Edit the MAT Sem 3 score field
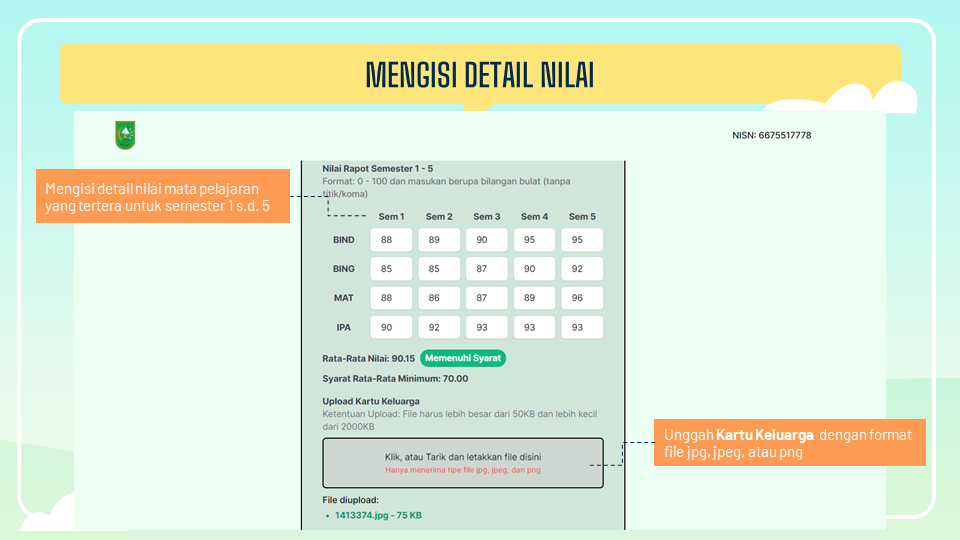 pos(487,298)
